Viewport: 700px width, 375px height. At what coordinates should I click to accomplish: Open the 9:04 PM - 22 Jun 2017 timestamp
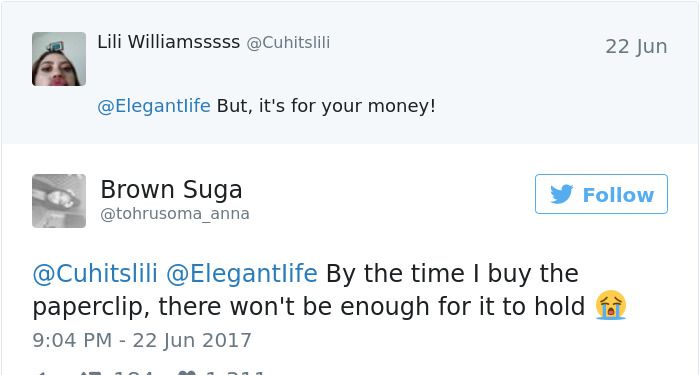click(142, 340)
